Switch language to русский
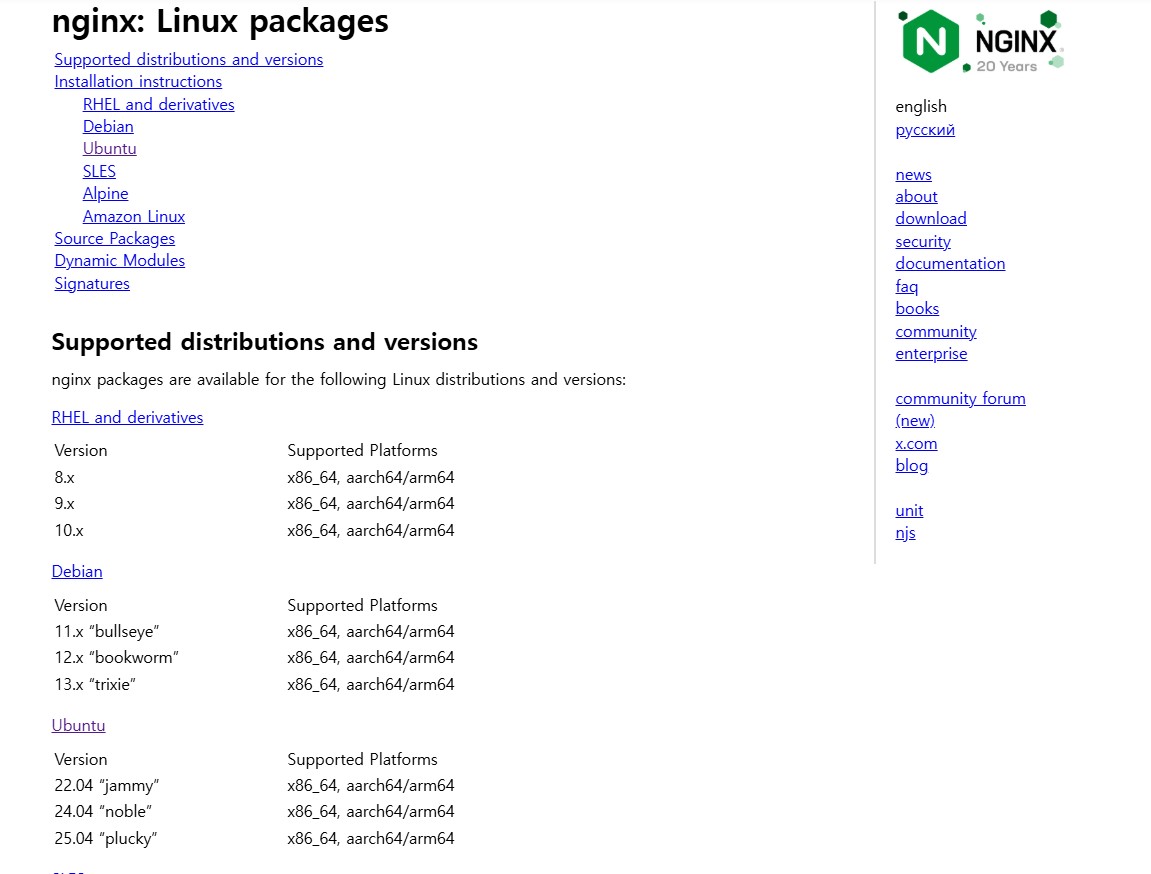 click(925, 130)
